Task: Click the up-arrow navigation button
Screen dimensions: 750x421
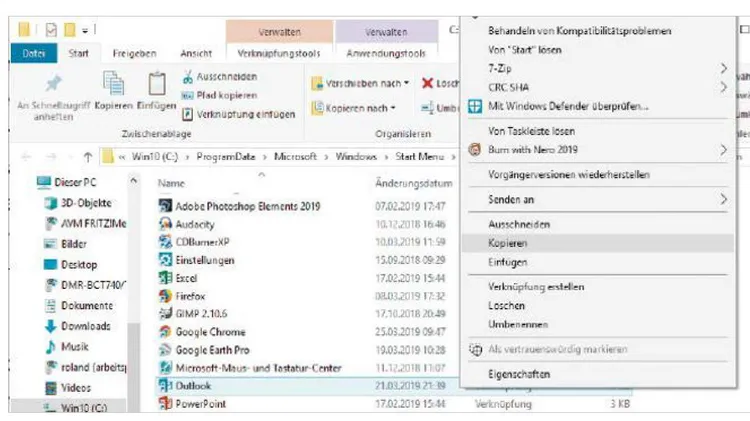Action: (x=88, y=156)
